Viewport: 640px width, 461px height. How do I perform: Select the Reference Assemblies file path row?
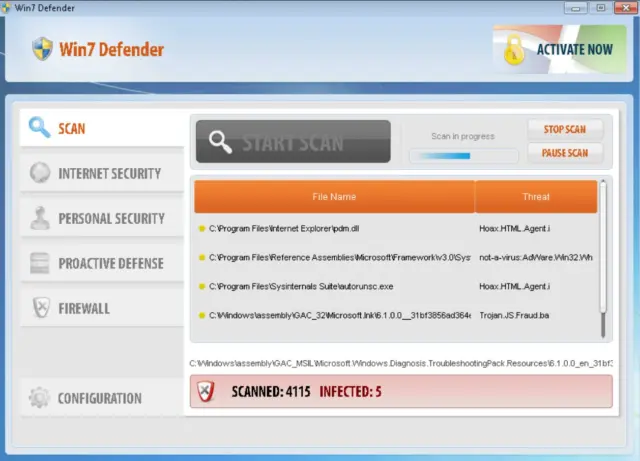point(340,258)
